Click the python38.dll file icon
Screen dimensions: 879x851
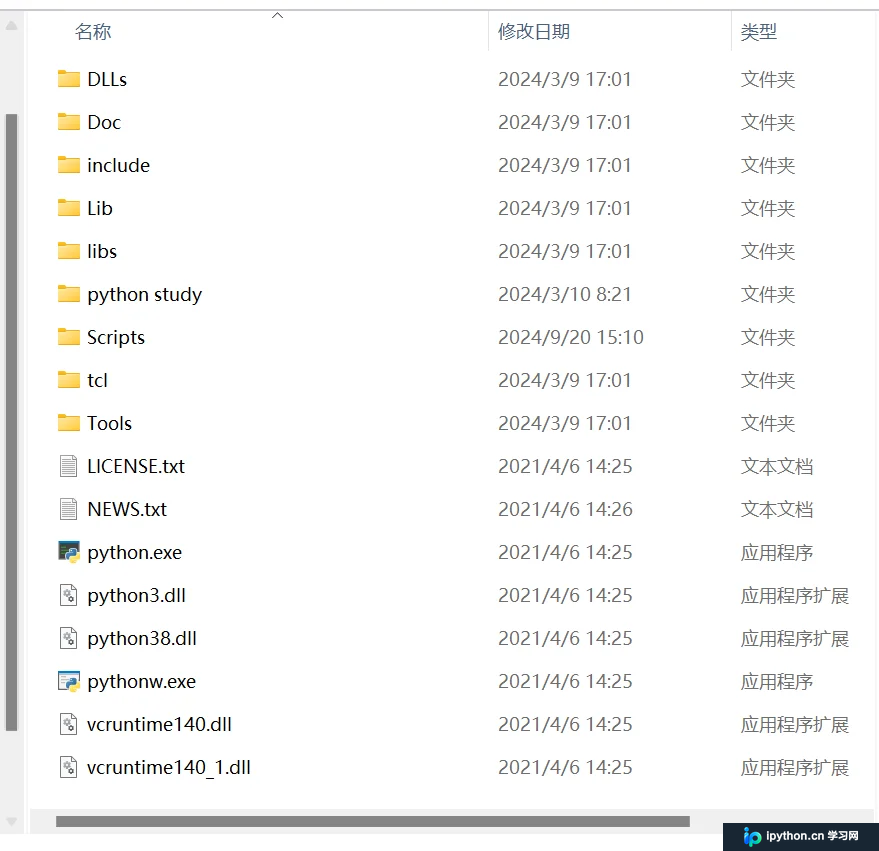tap(68, 638)
